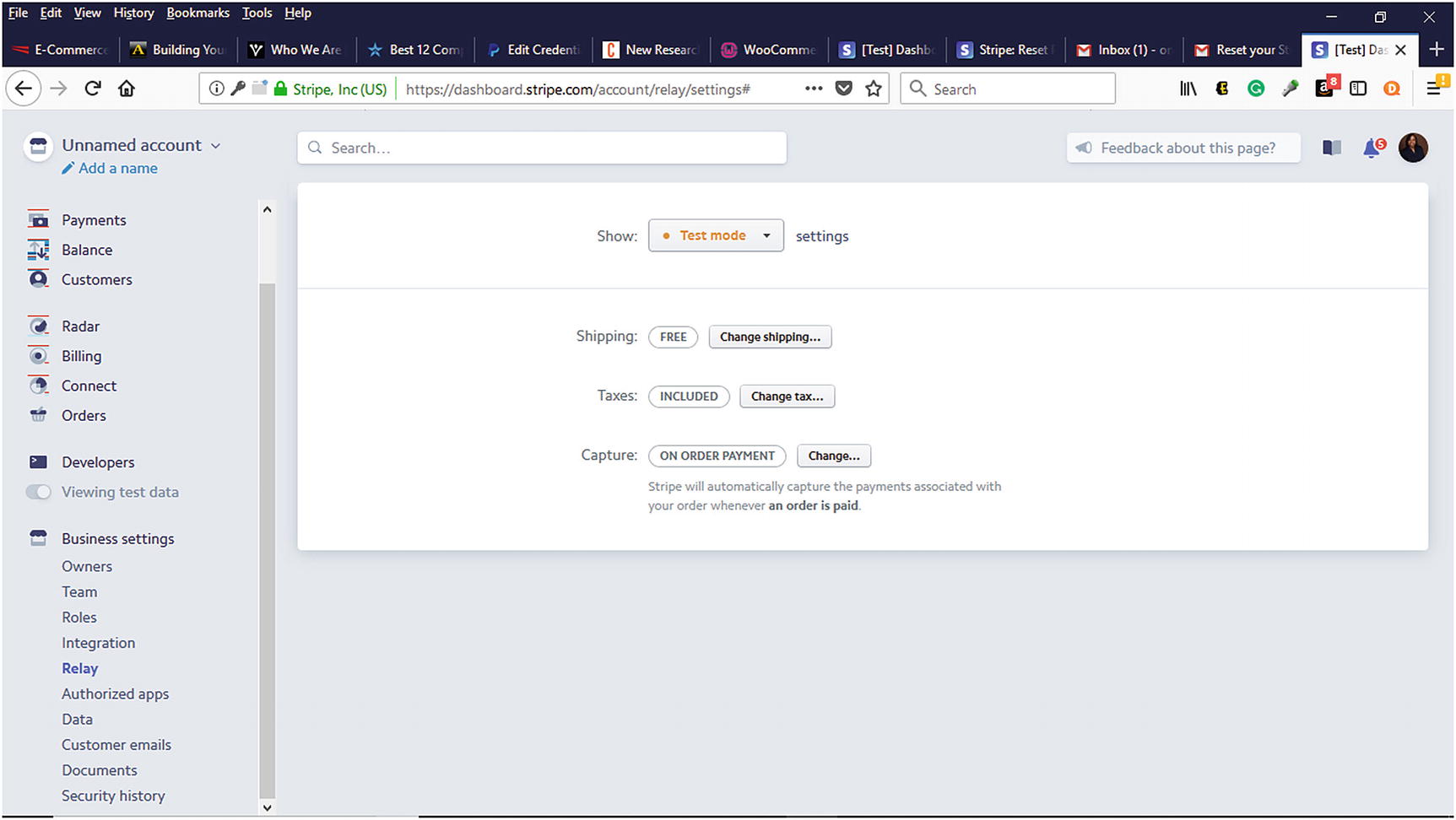Viewport: 1456px width, 820px height.
Task: Open the Relay settings link
Action: tap(80, 668)
